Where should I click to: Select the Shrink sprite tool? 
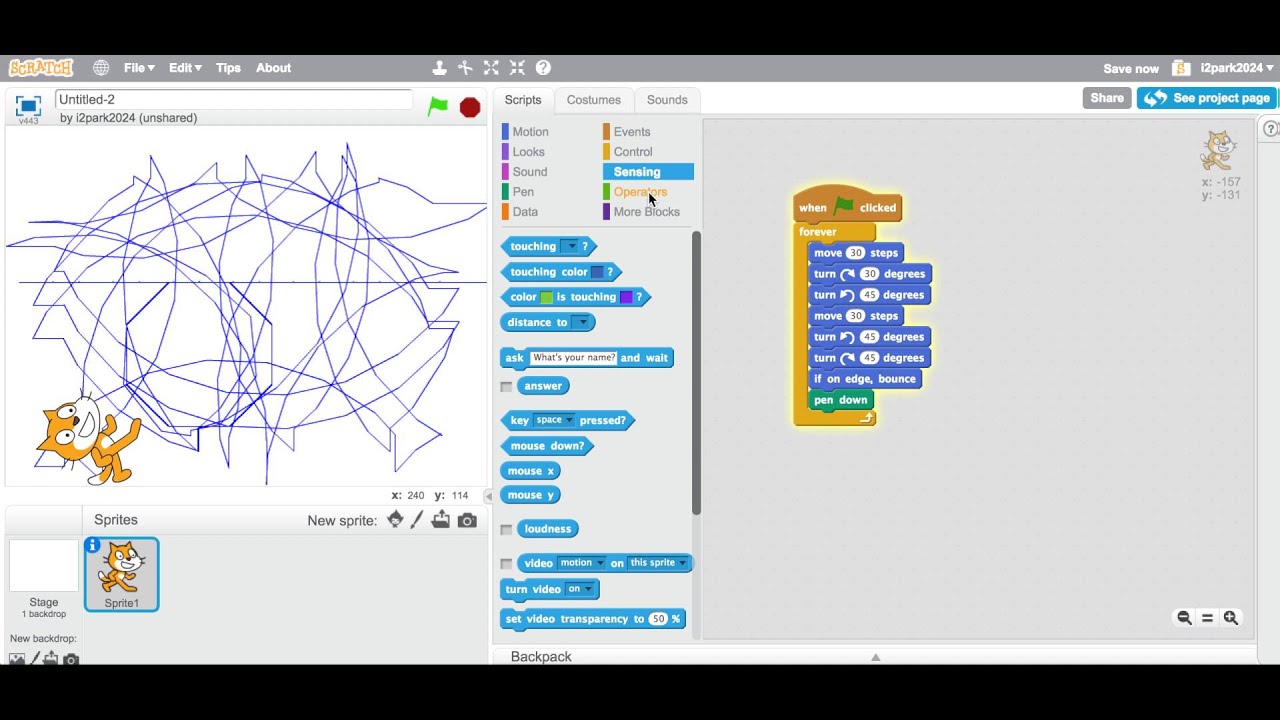tap(517, 68)
